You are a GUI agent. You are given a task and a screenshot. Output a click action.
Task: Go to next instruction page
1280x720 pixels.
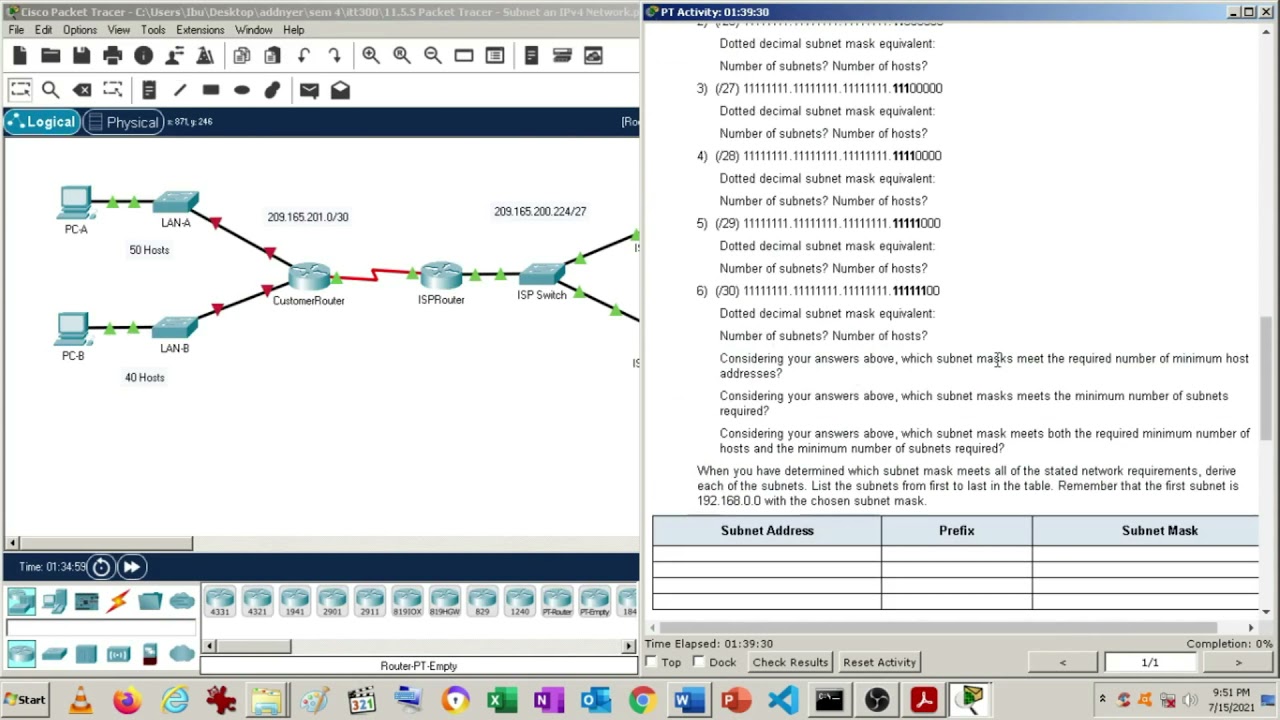1238,662
